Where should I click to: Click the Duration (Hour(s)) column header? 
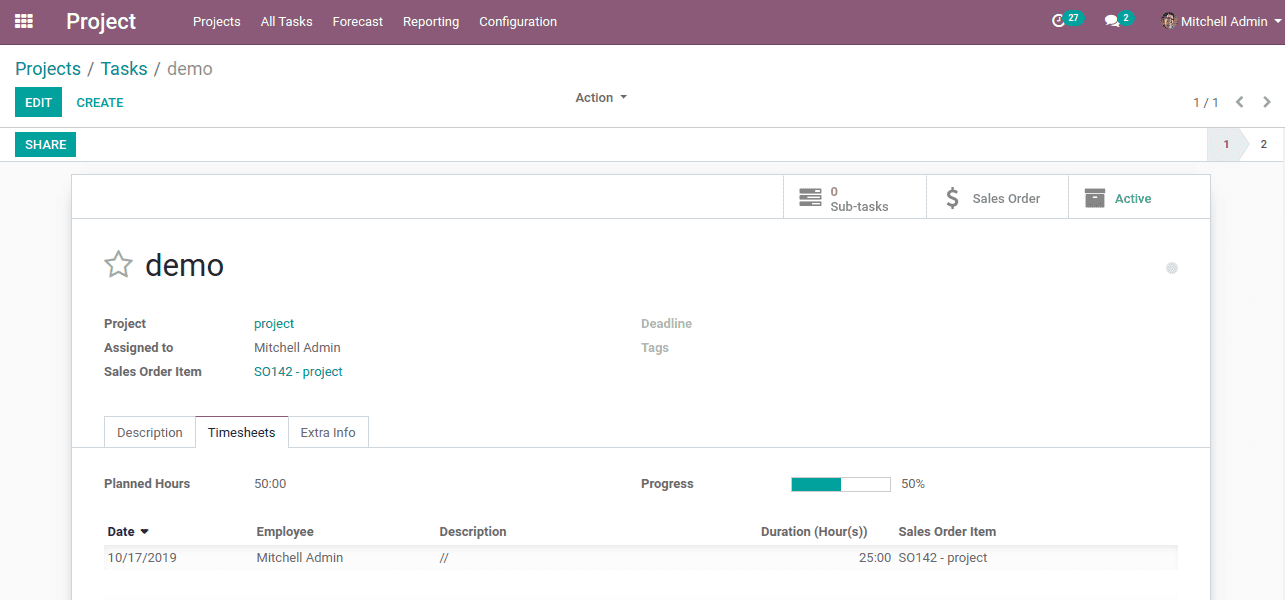pos(814,532)
